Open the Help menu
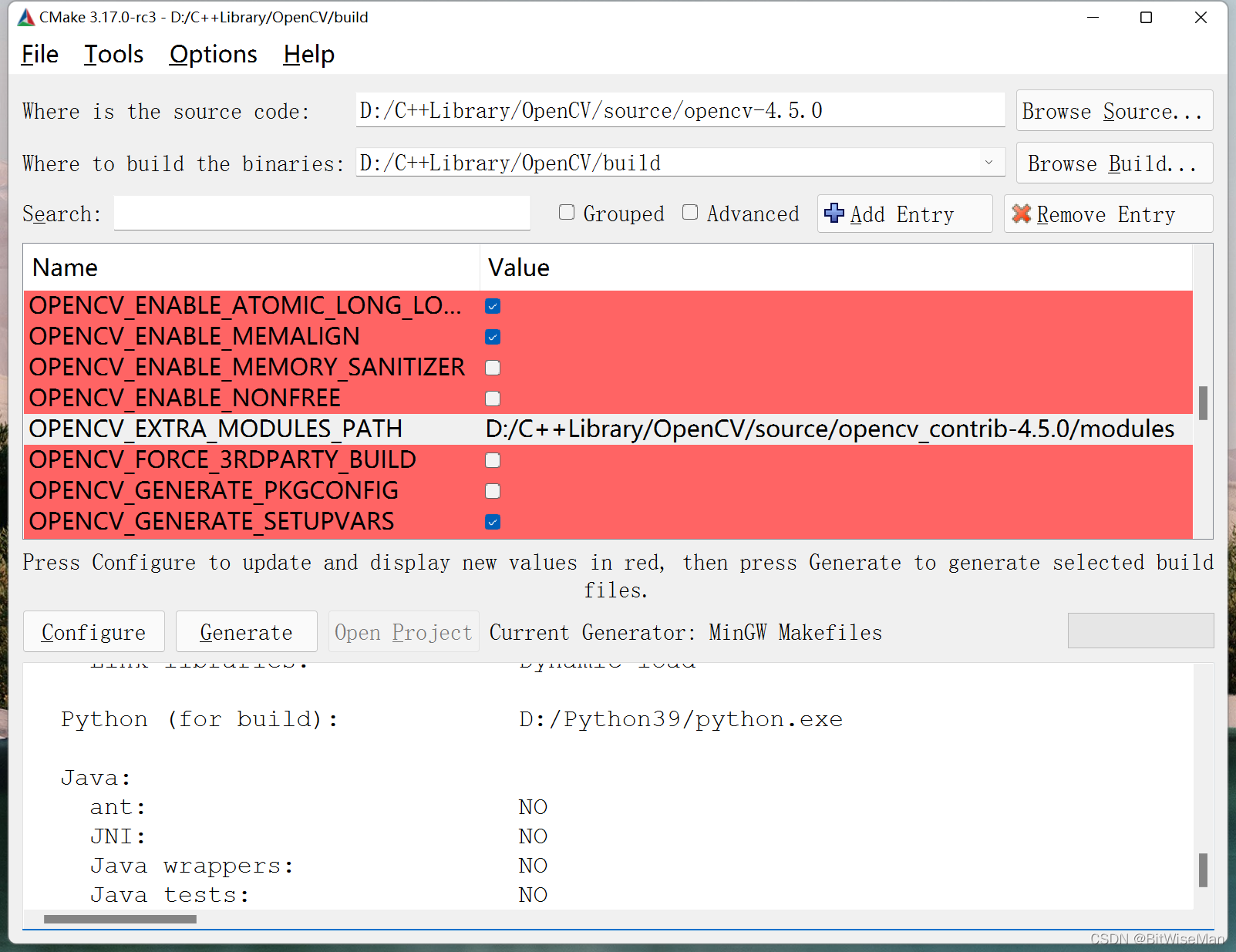The width and height of the screenshot is (1236, 952). tap(308, 55)
